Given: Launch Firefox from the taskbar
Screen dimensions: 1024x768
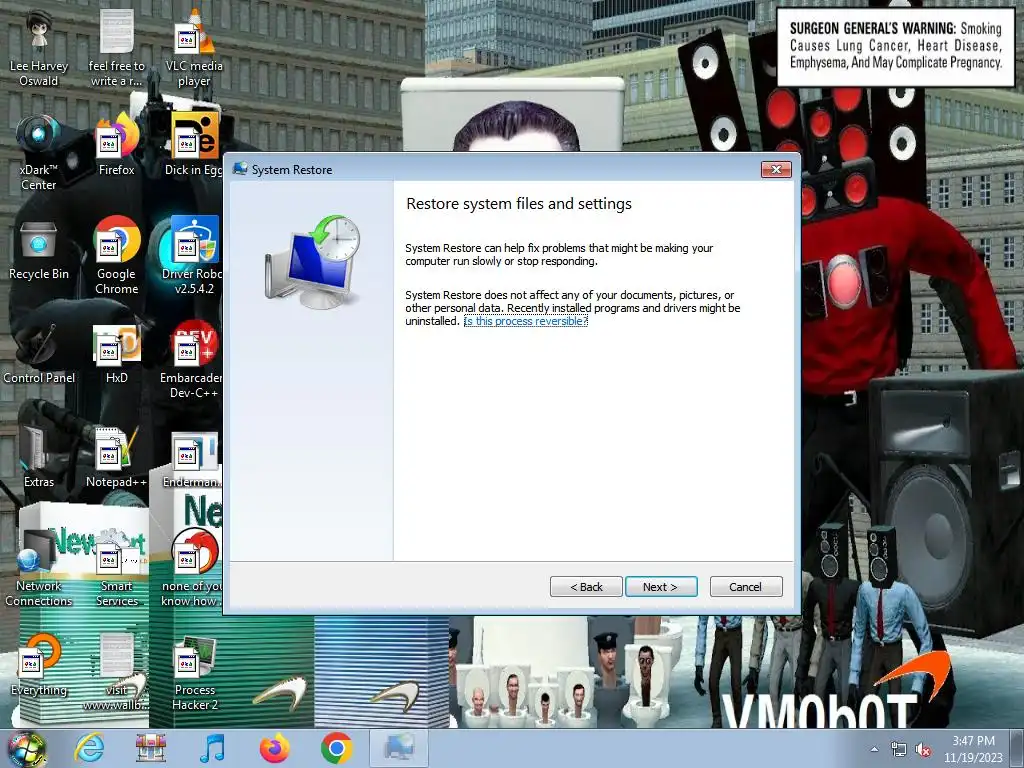Looking at the screenshot, I should point(275,748).
